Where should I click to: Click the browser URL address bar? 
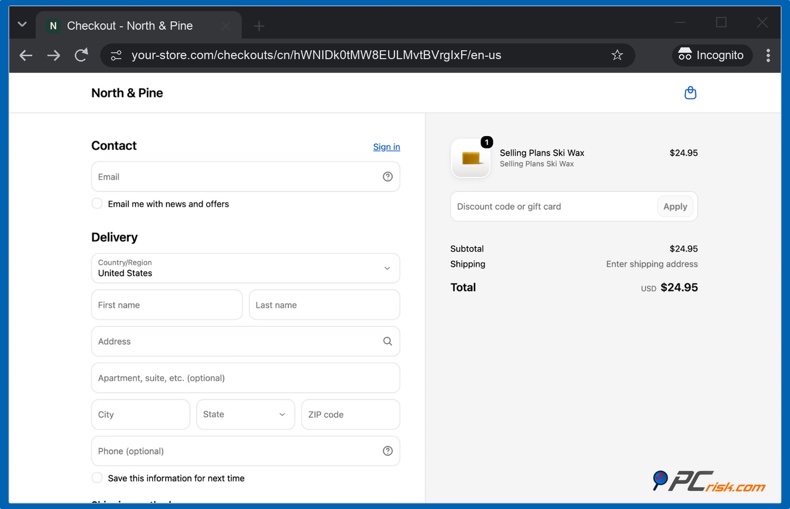(368, 55)
